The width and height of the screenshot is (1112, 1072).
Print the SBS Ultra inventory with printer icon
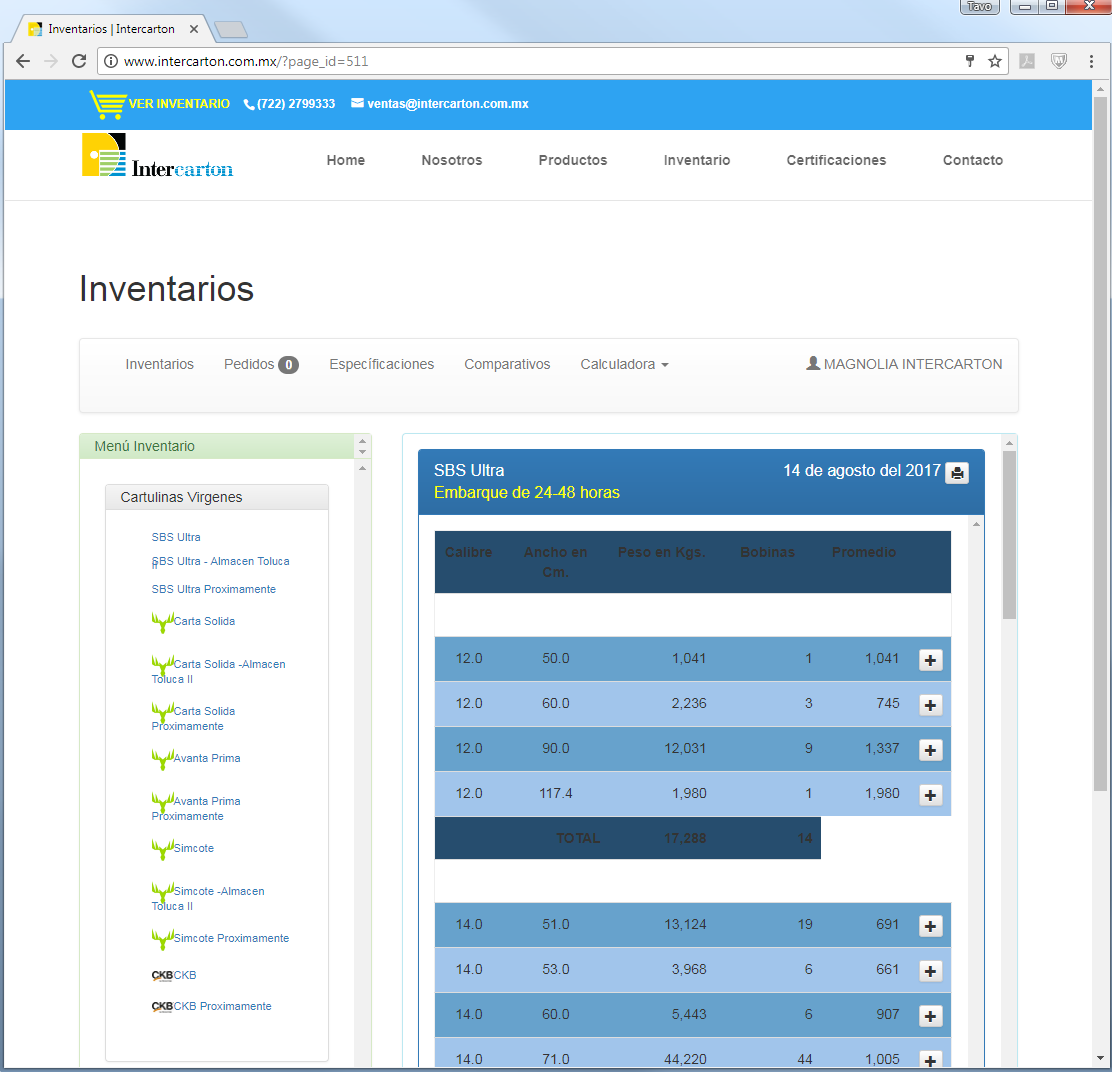point(957,473)
